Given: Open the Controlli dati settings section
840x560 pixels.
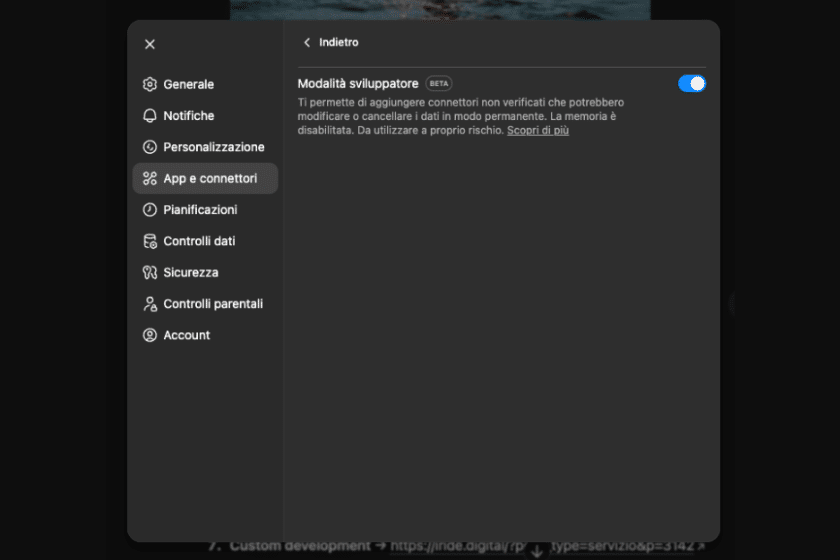Looking at the screenshot, I should pos(205,241).
